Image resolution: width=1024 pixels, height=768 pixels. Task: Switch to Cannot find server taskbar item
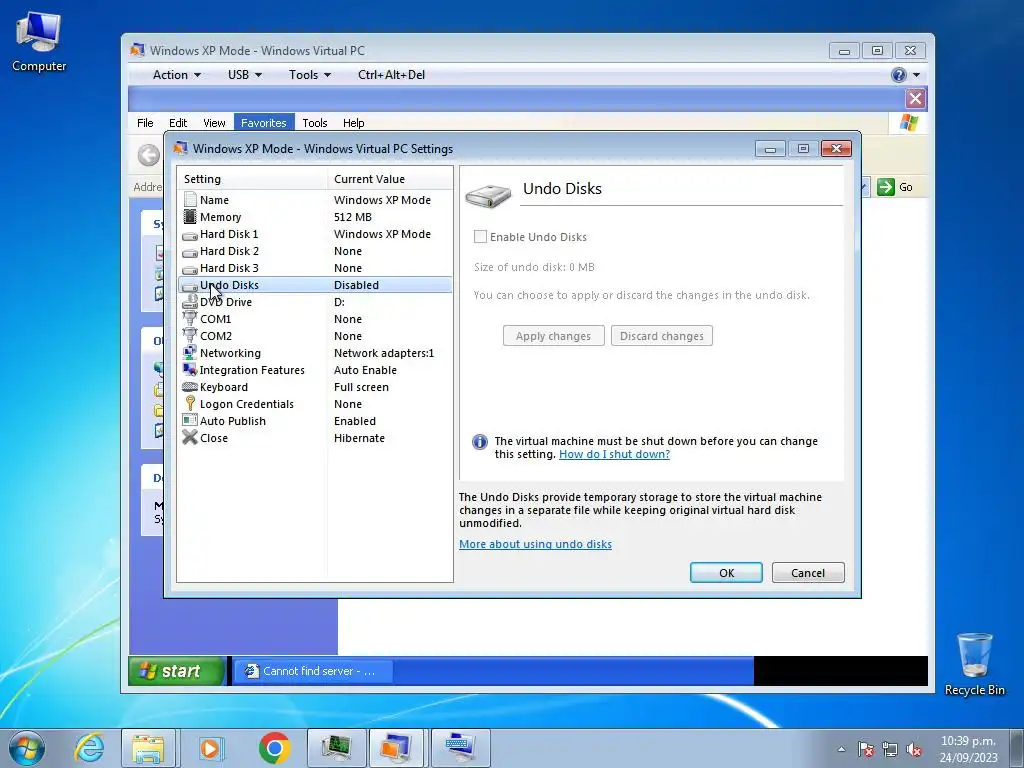tap(312, 671)
